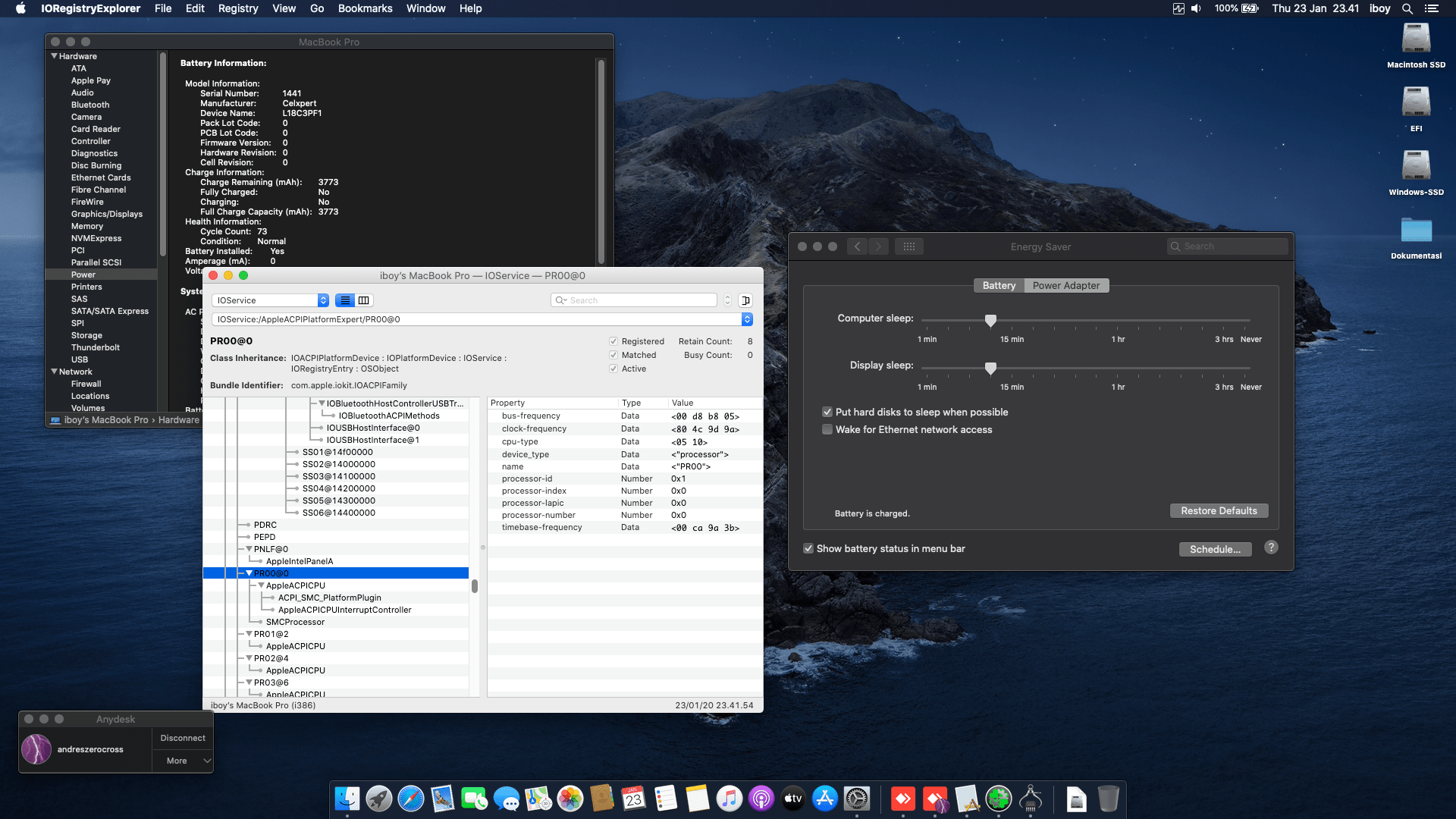
Task: Open the View menu
Action: pos(284,8)
